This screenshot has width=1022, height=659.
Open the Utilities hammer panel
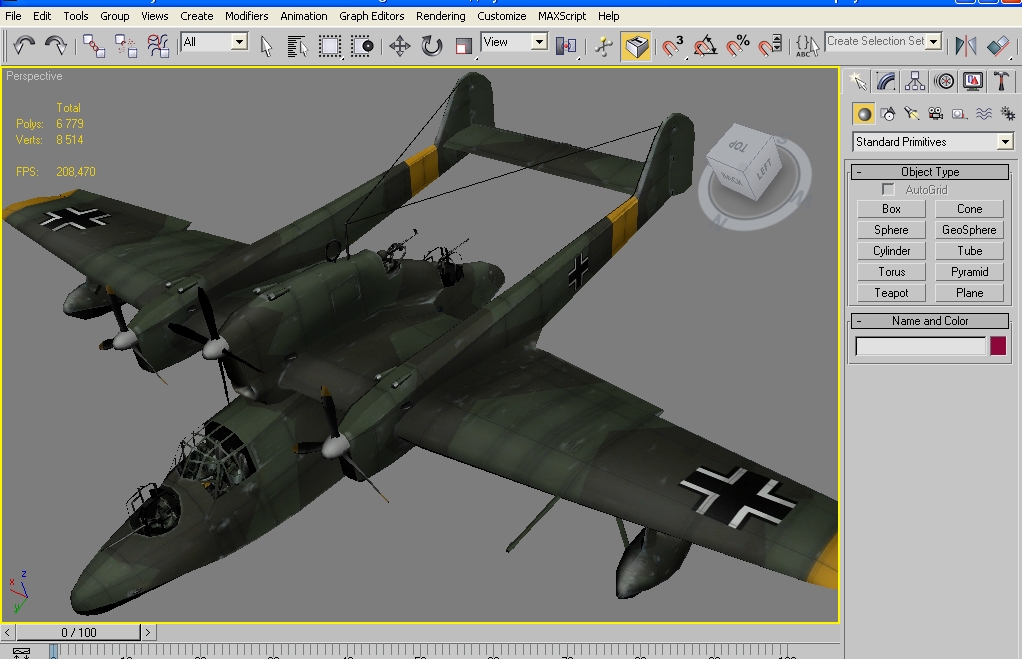pos(1000,81)
